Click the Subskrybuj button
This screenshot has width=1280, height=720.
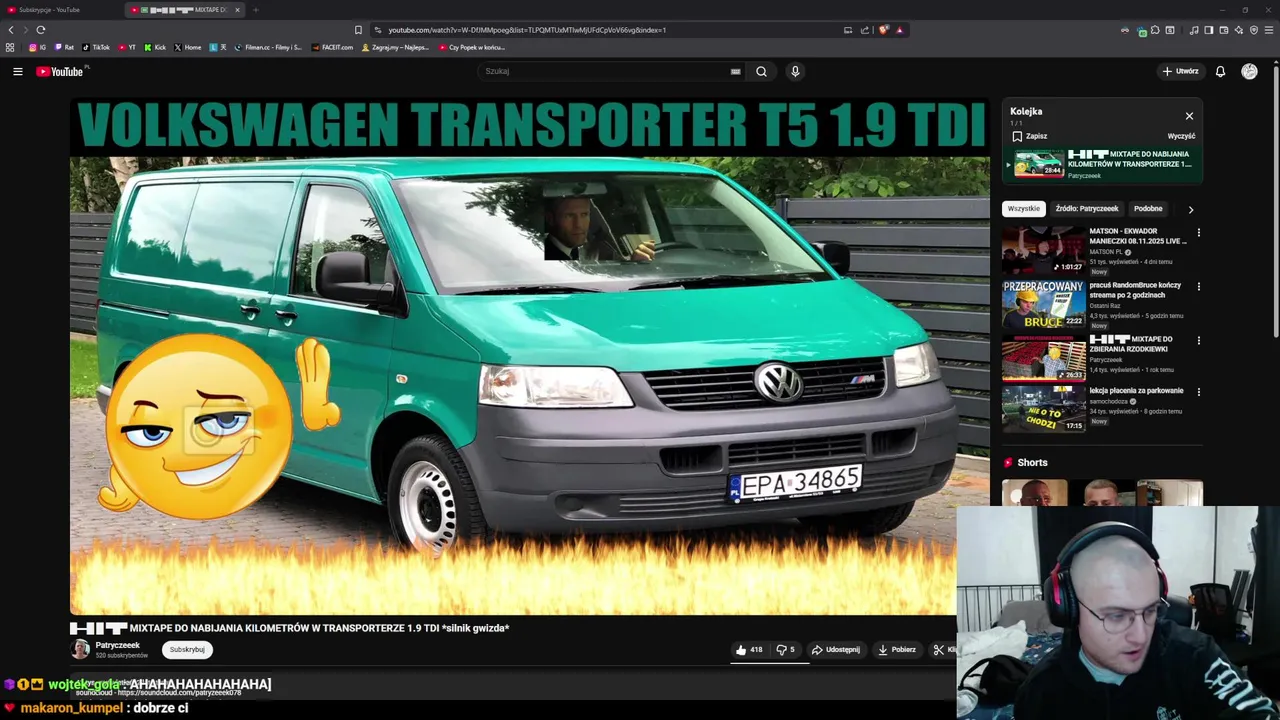click(x=187, y=650)
